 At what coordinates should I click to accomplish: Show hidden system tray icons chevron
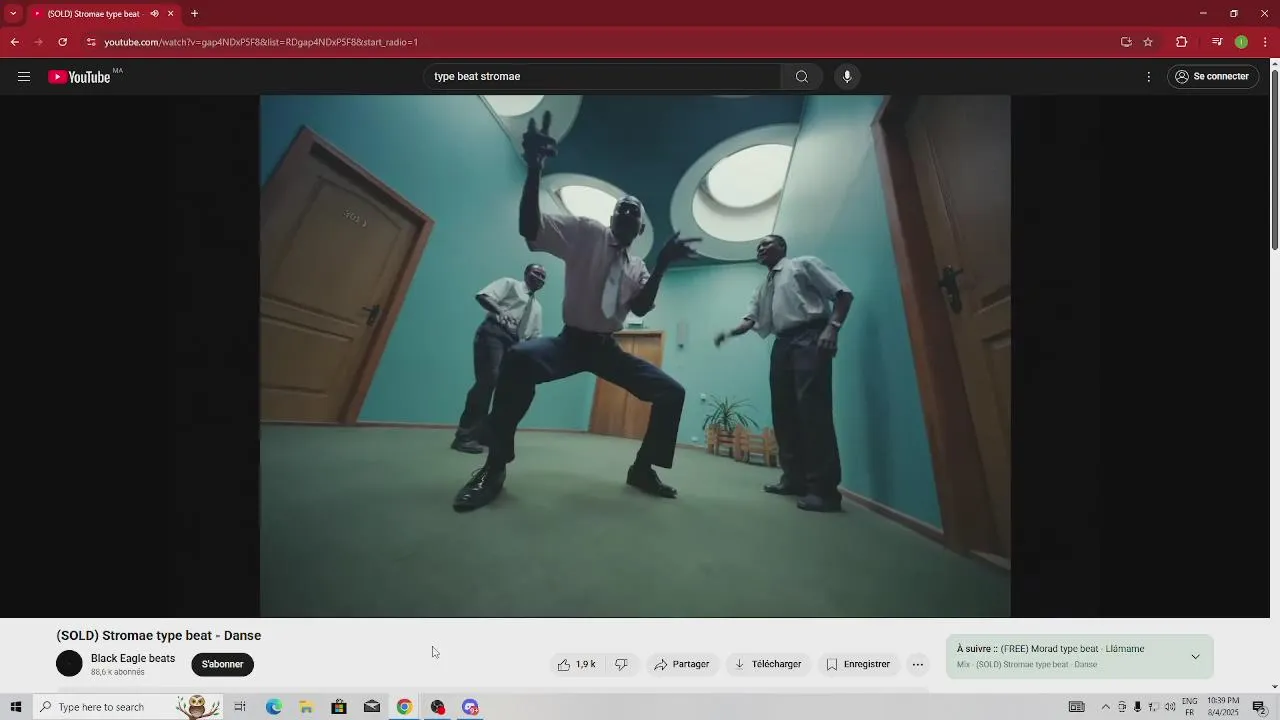(x=1105, y=707)
